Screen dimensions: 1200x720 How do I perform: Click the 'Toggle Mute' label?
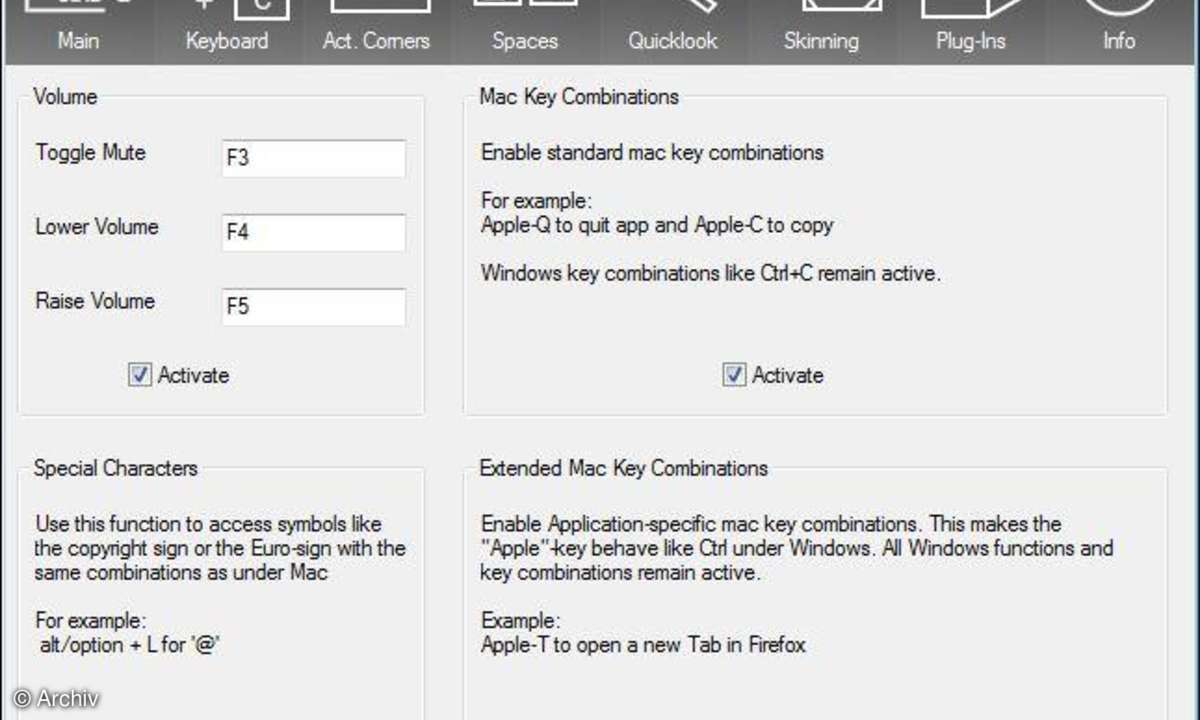click(91, 153)
